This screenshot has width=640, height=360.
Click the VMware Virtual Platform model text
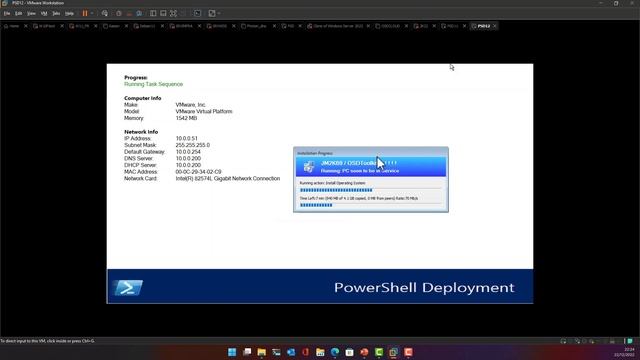[204, 111]
